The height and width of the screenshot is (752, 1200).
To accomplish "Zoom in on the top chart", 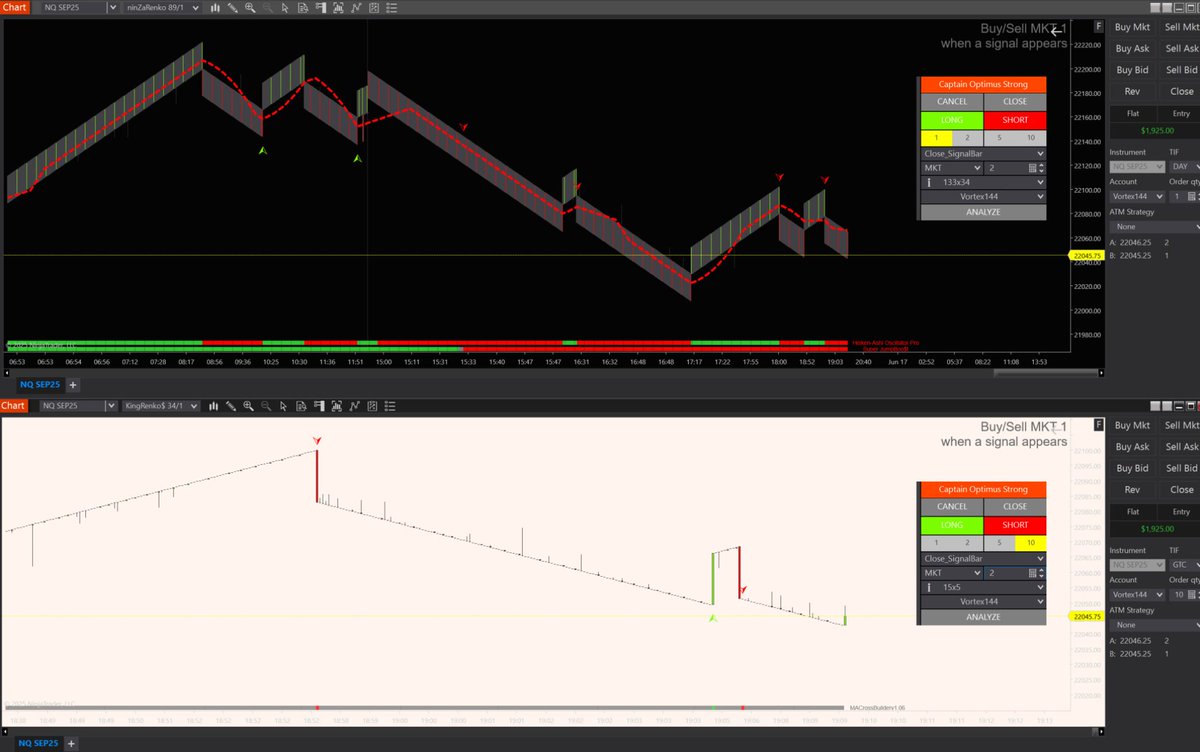I will coord(250,7).
